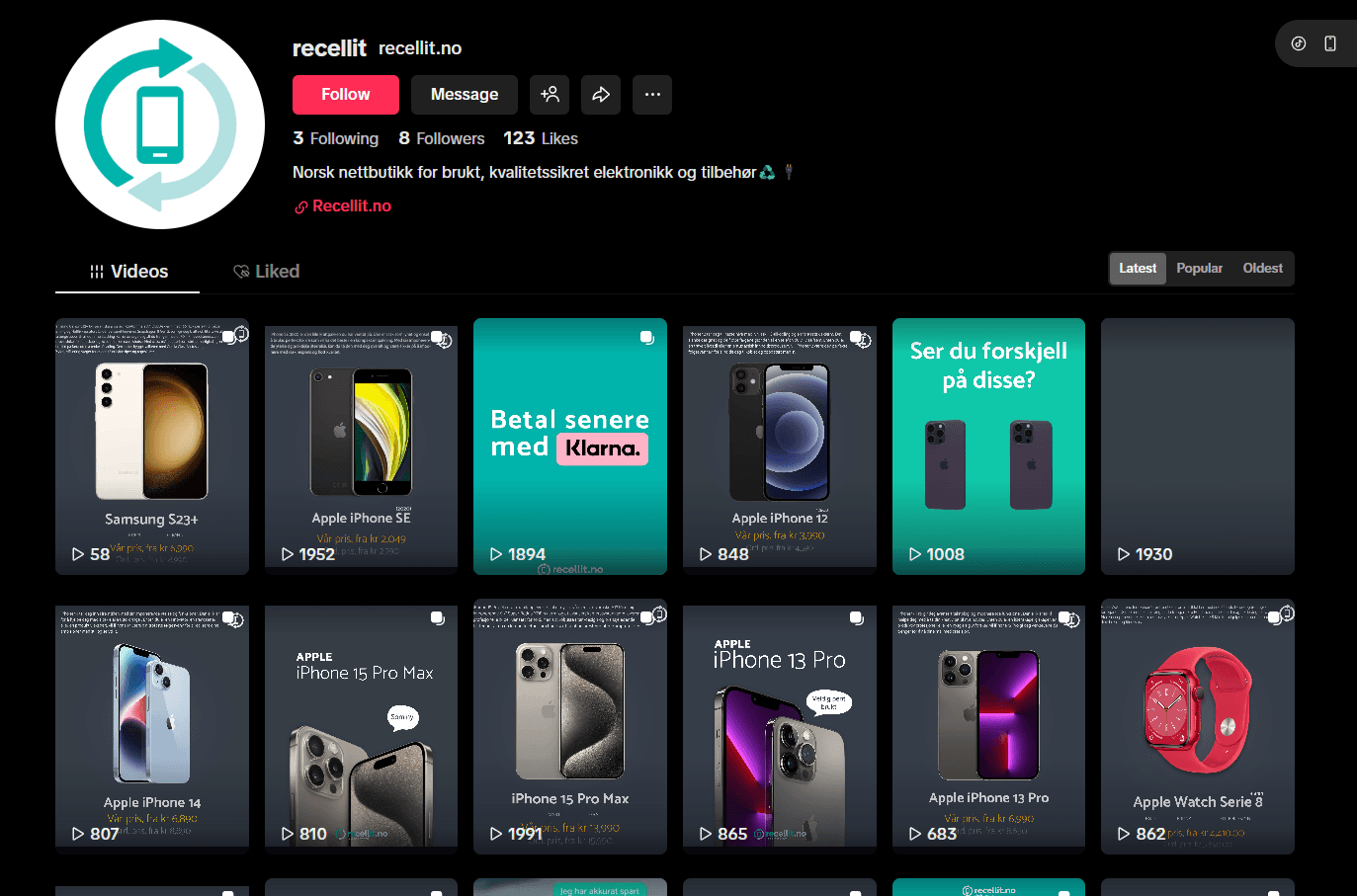
Task: Click play icon beside 1894 views
Action: pyautogui.click(x=496, y=554)
